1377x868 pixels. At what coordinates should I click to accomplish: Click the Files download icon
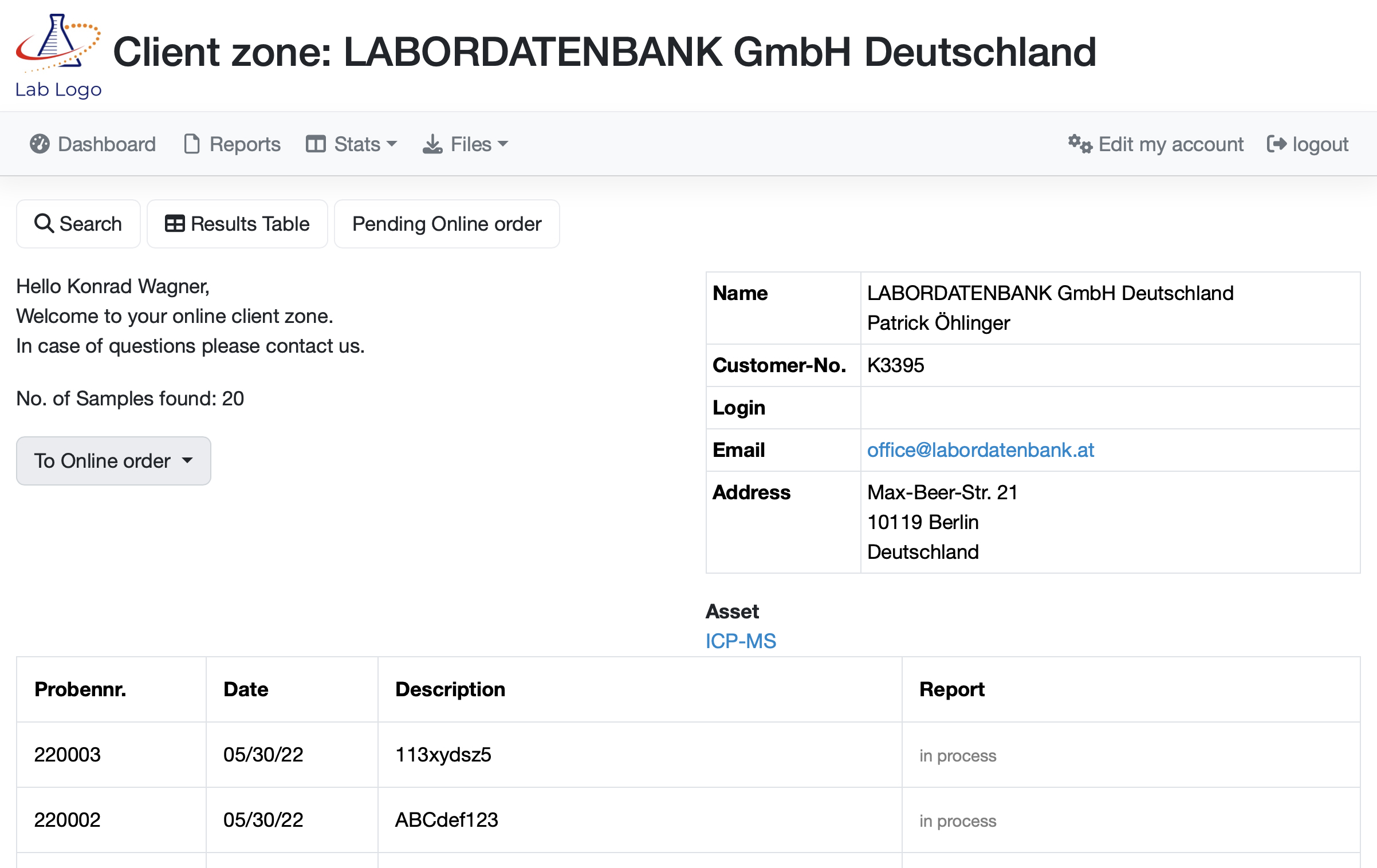tap(432, 144)
